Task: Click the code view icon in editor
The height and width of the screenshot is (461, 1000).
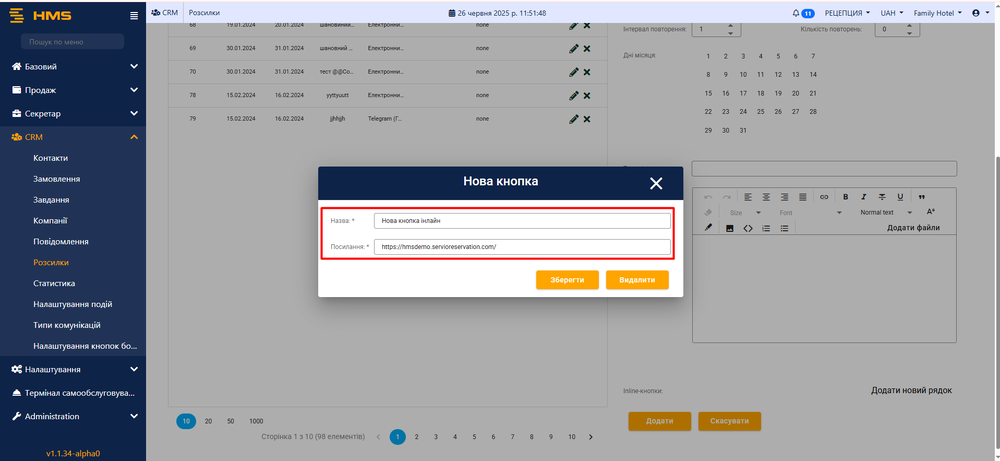Action: (748, 228)
